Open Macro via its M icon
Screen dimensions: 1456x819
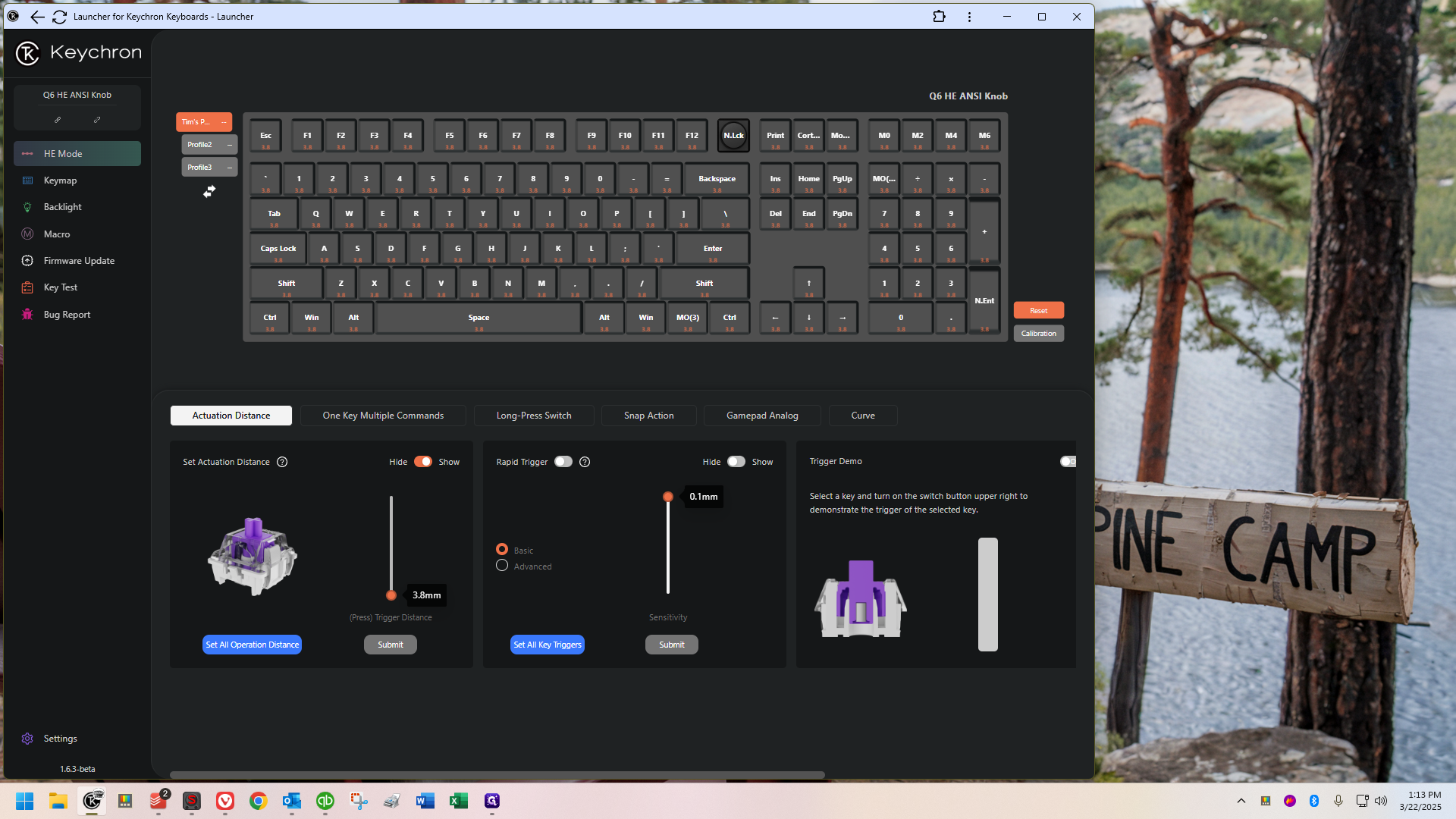point(28,234)
